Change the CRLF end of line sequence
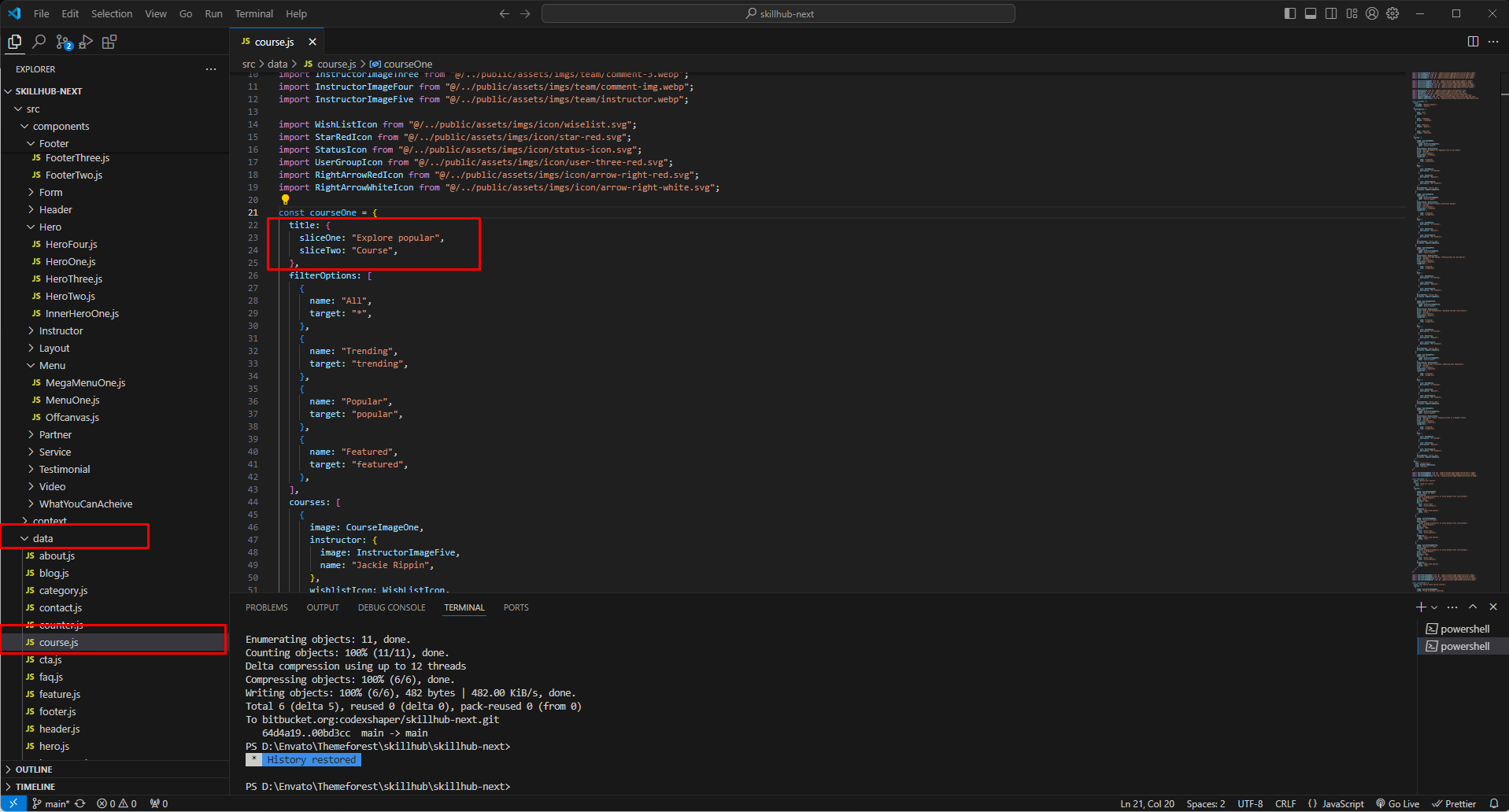This screenshot has width=1509, height=812. (1285, 803)
